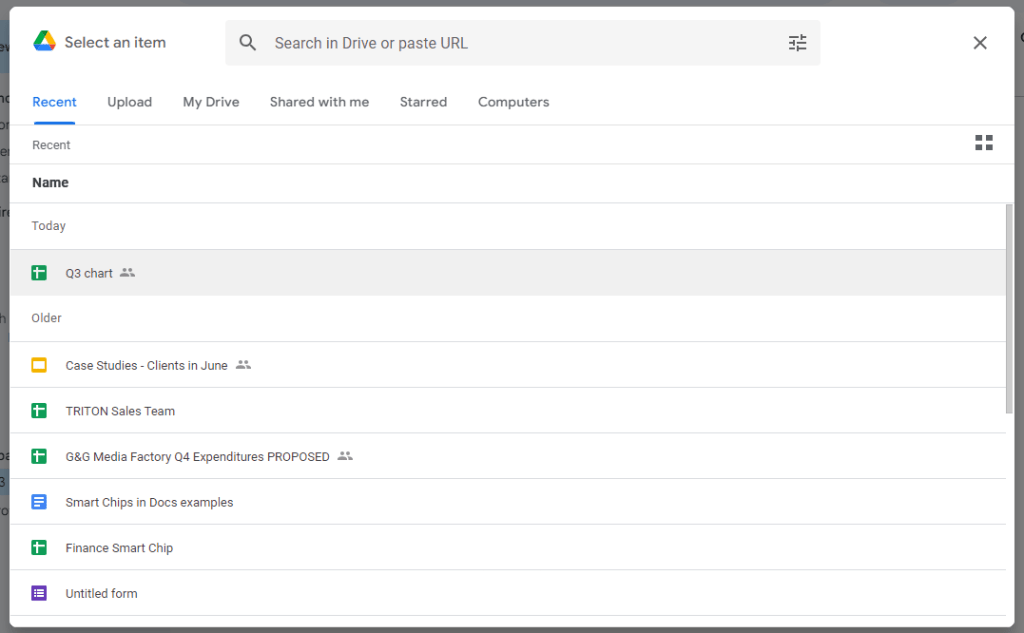Go to Shared with me tab
Screen dimensions: 1024x633
click(x=319, y=102)
